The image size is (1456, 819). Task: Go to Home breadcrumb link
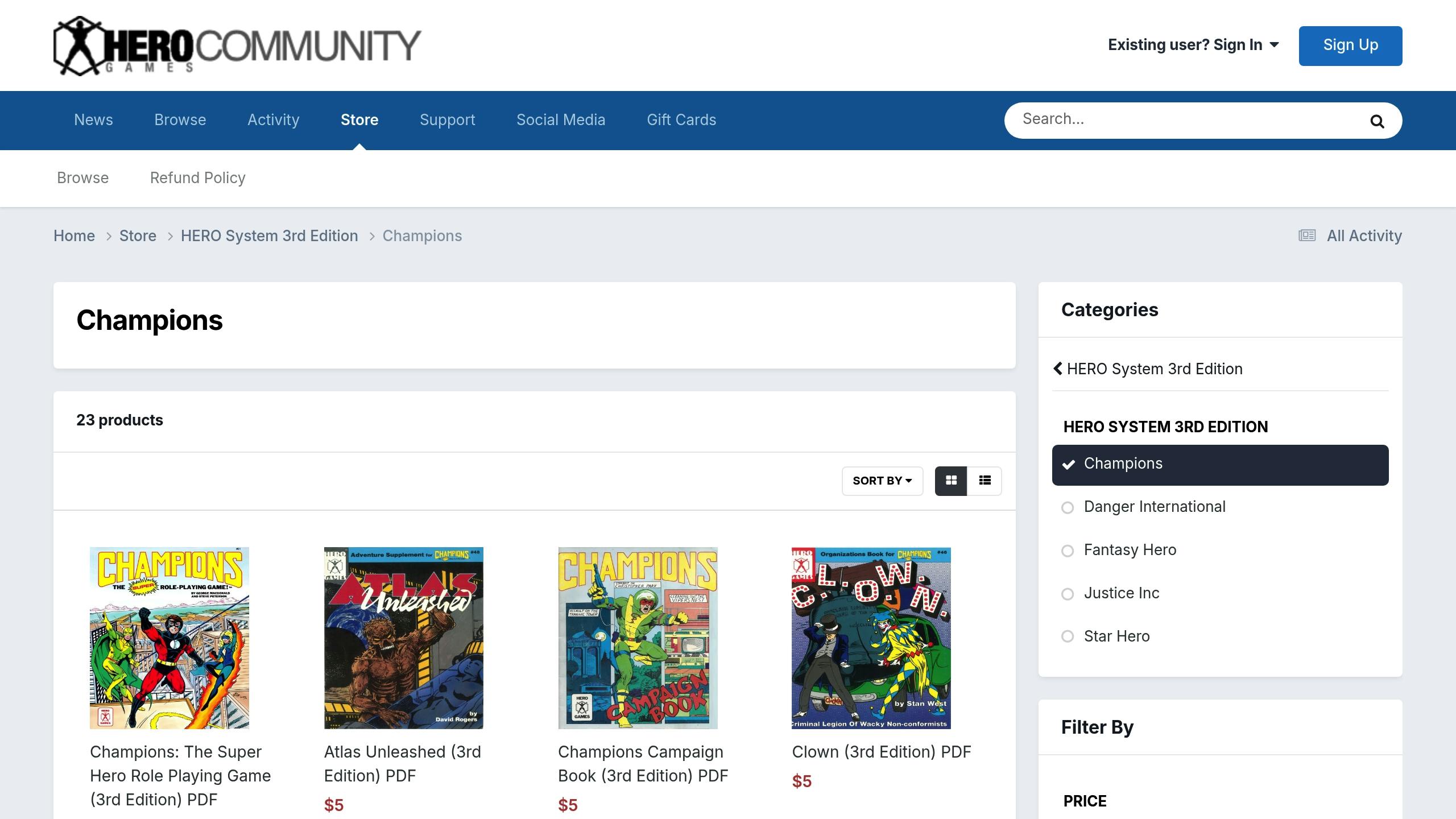(x=74, y=235)
